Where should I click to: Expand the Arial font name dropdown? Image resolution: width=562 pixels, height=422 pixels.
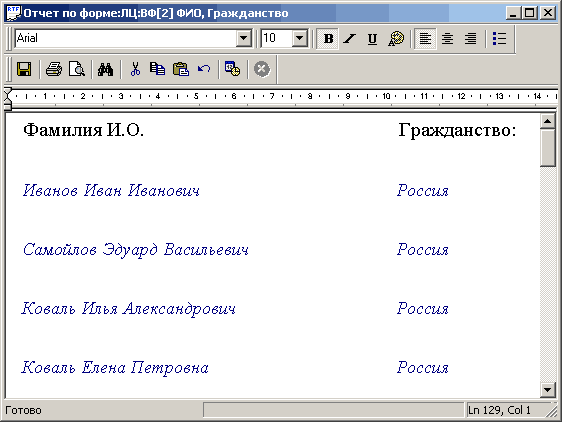244,38
